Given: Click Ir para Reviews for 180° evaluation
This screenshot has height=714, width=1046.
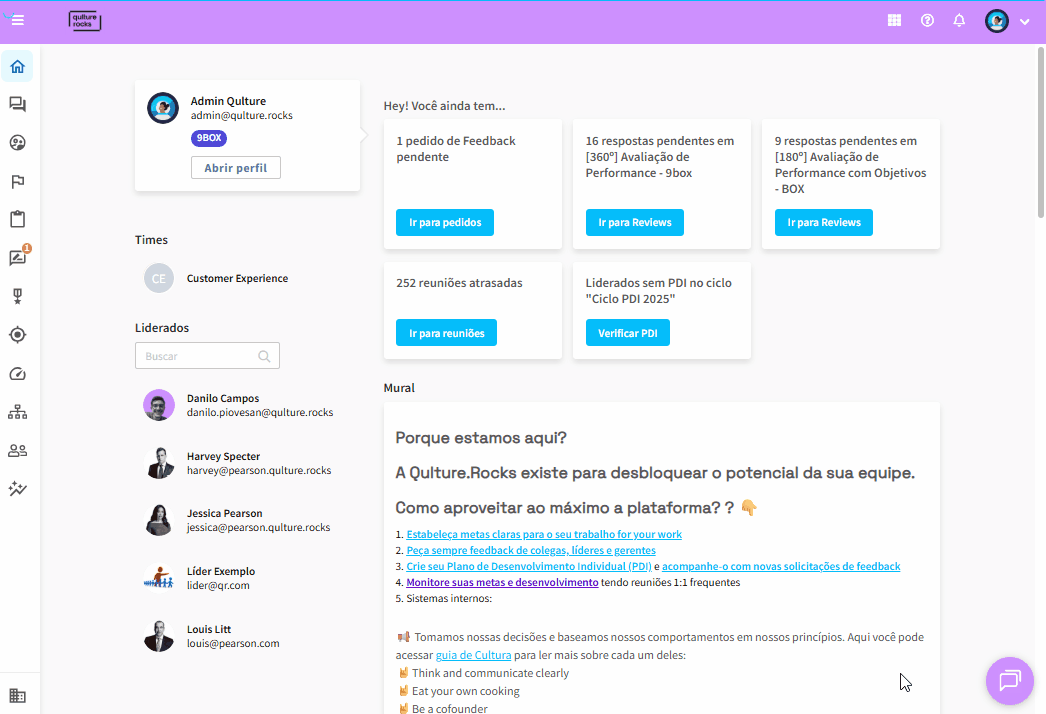Looking at the screenshot, I should pos(824,222).
